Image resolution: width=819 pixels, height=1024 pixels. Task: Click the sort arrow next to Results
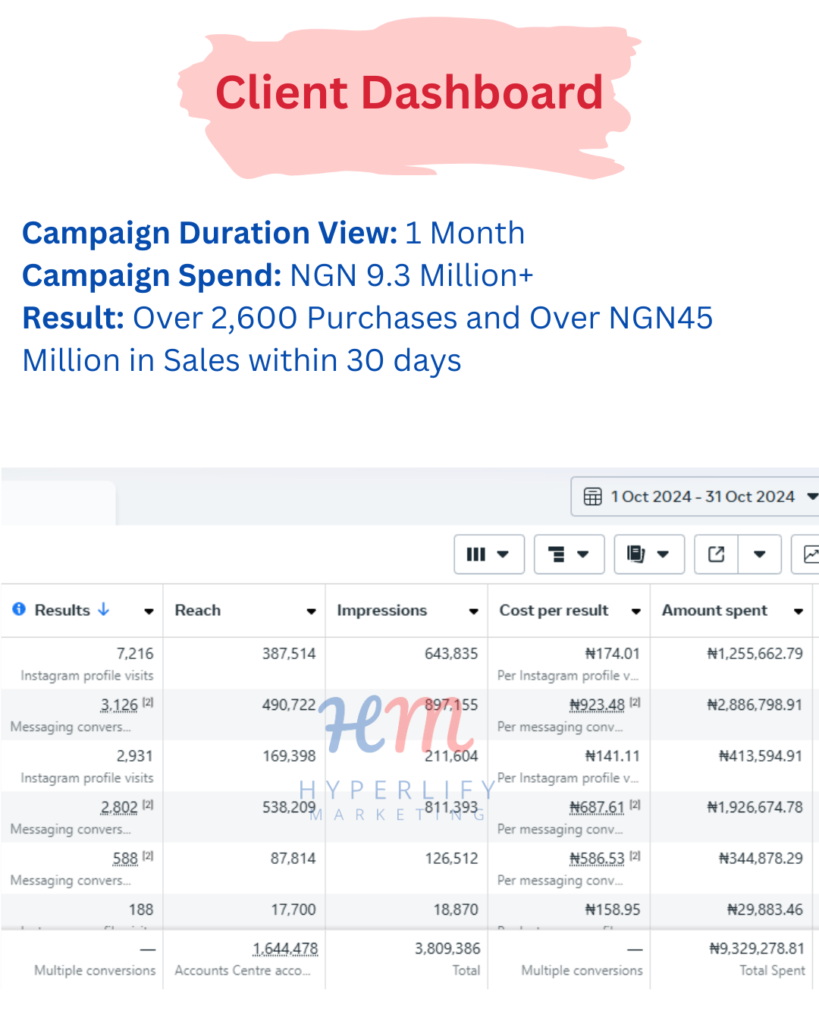pyautogui.click(x=103, y=609)
